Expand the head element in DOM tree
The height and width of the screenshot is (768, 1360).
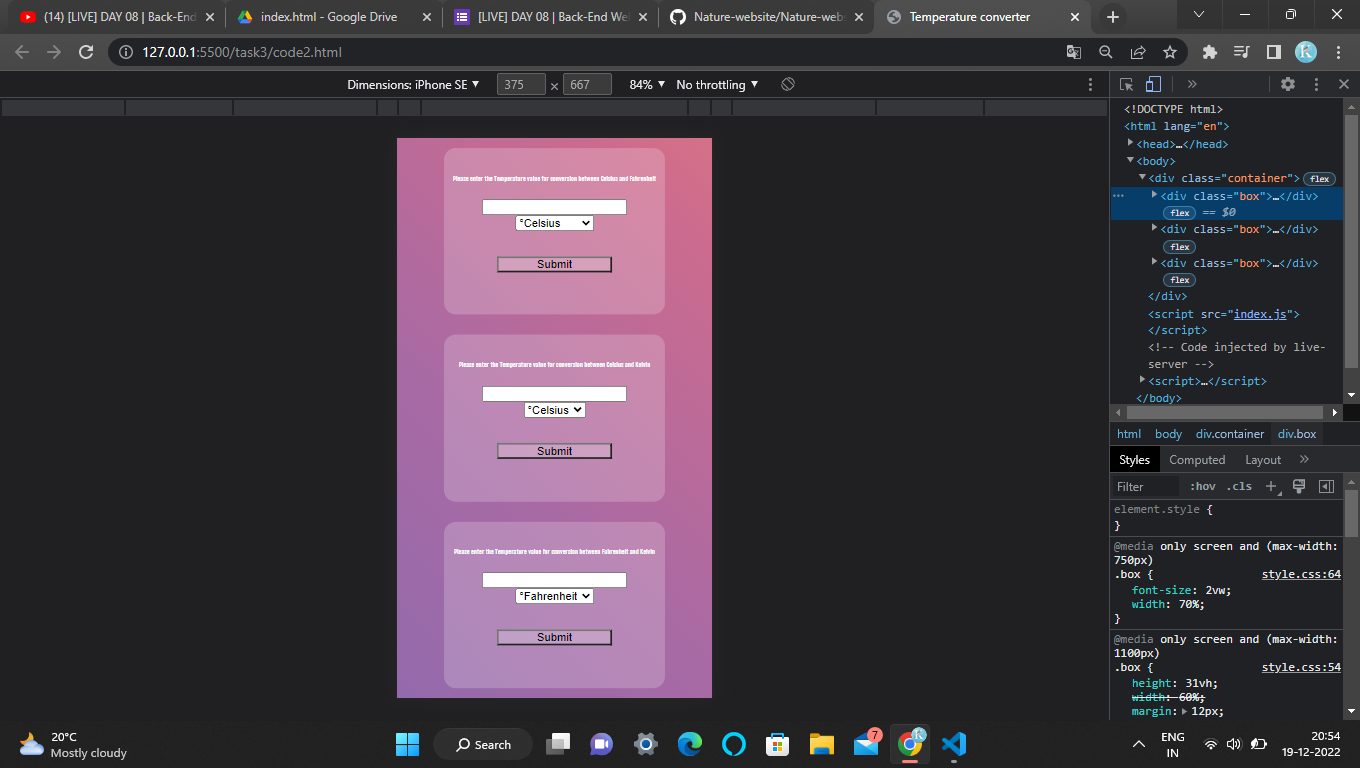click(x=1130, y=143)
